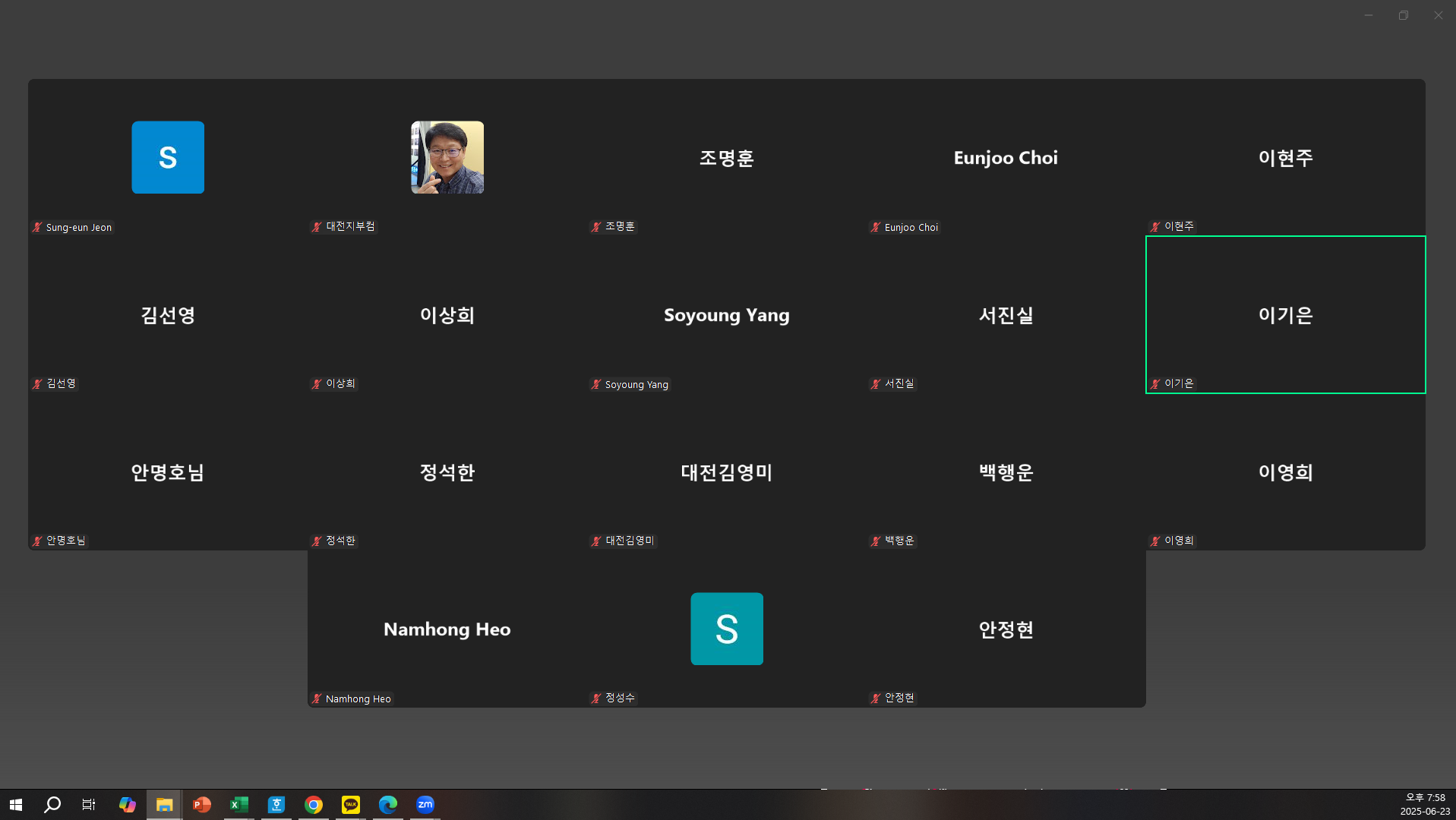The height and width of the screenshot is (820, 1456).
Task: Click the muted mic icon beside 안정현 label
Action: point(876,698)
